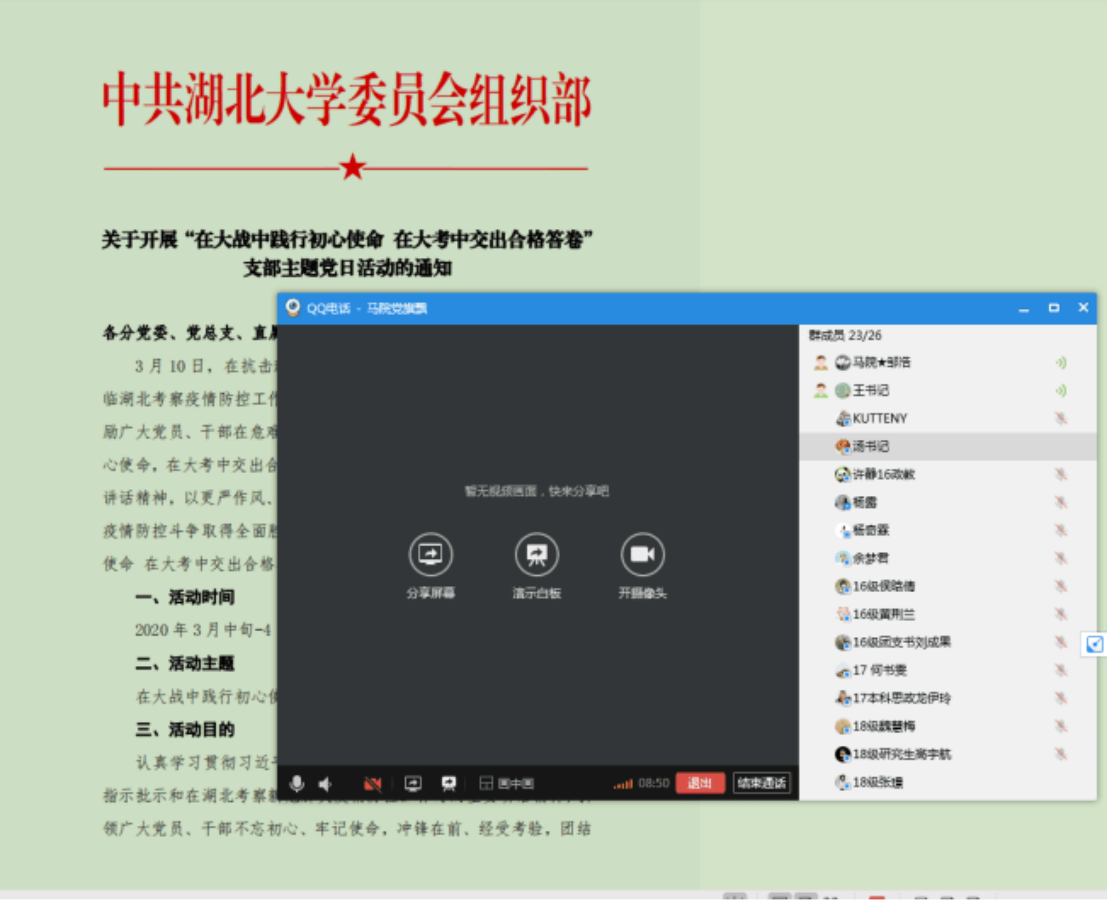Turn on camera with 开摄像头 icon
Screen dimensions: 1107x902
click(642, 554)
